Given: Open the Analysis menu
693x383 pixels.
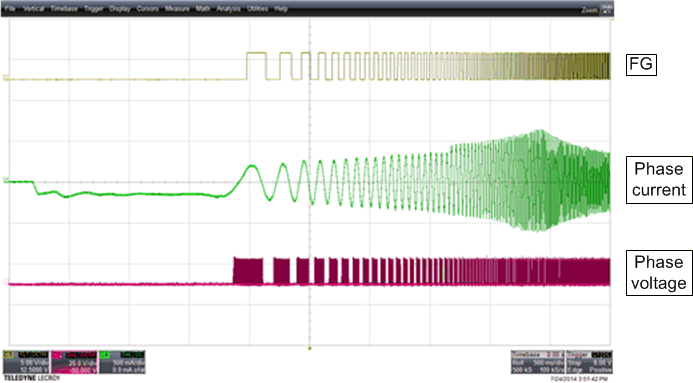Looking at the screenshot, I should pyautogui.click(x=228, y=8).
